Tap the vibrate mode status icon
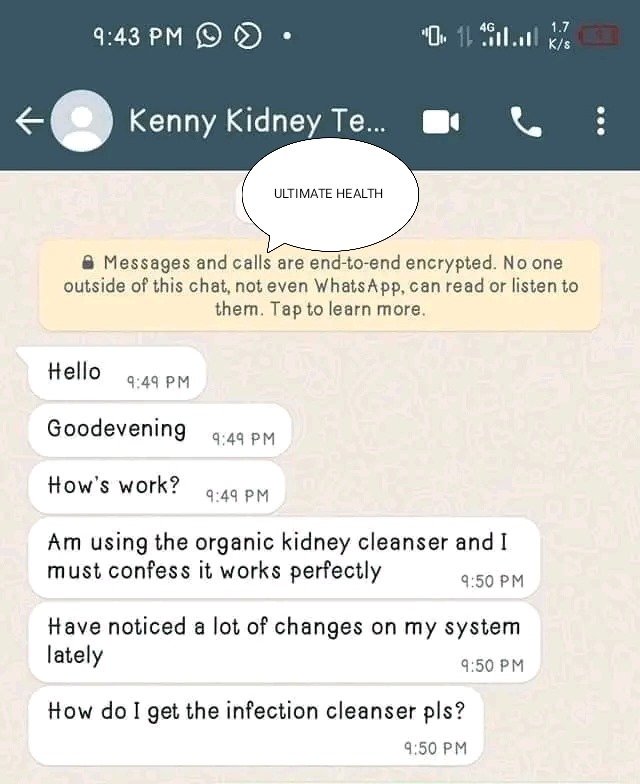The height and width of the screenshot is (784, 640). pos(433,36)
